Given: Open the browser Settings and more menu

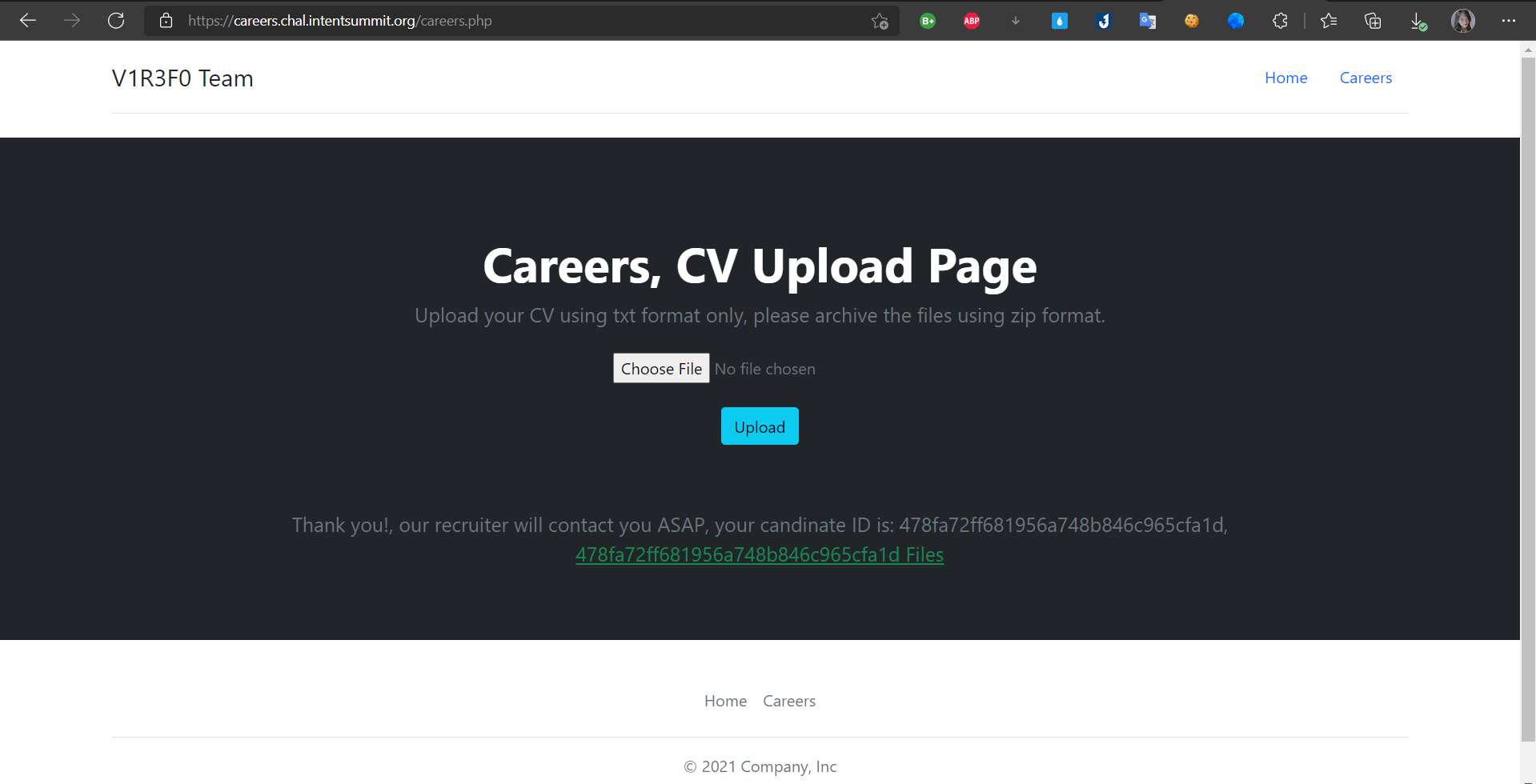Looking at the screenshot, I should pos(1509,21).
